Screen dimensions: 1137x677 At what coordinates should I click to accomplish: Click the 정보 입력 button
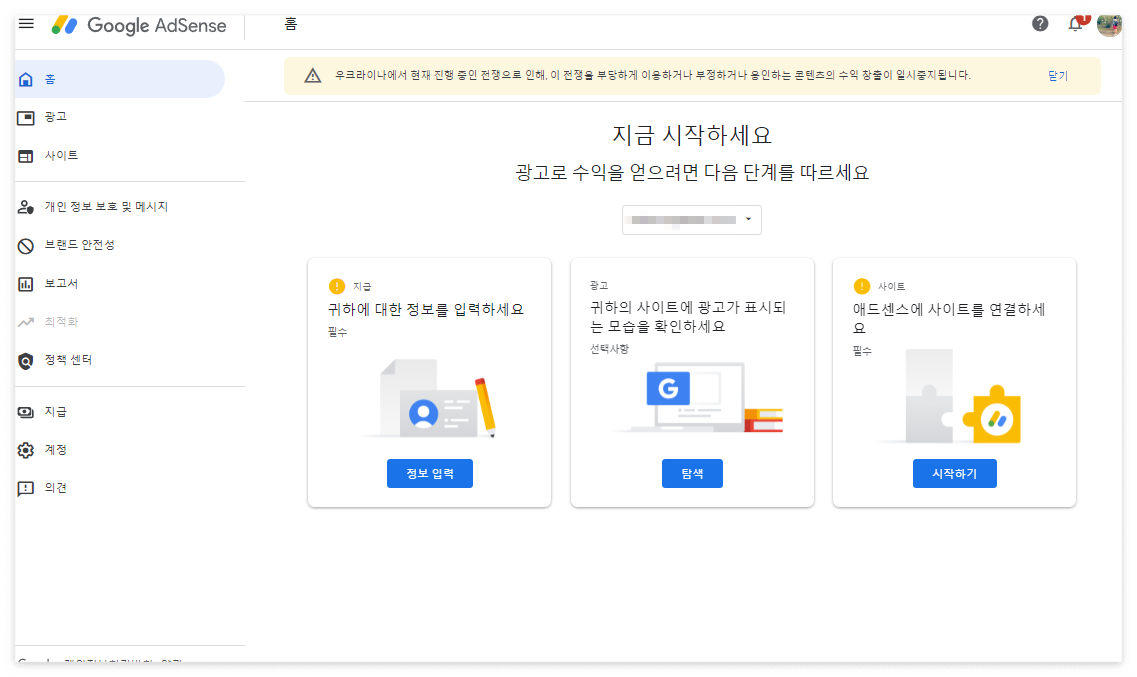pyautogui.click(x=430, y=473)
